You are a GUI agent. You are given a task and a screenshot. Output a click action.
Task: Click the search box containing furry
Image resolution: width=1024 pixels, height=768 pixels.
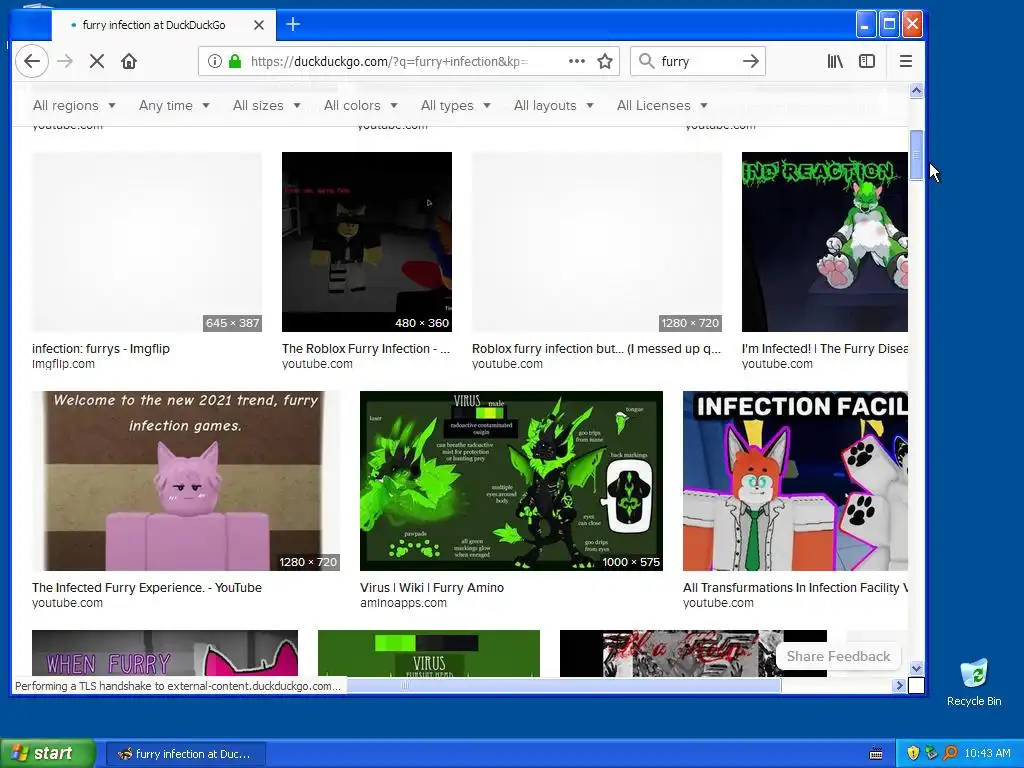click(x=697, y=61)
